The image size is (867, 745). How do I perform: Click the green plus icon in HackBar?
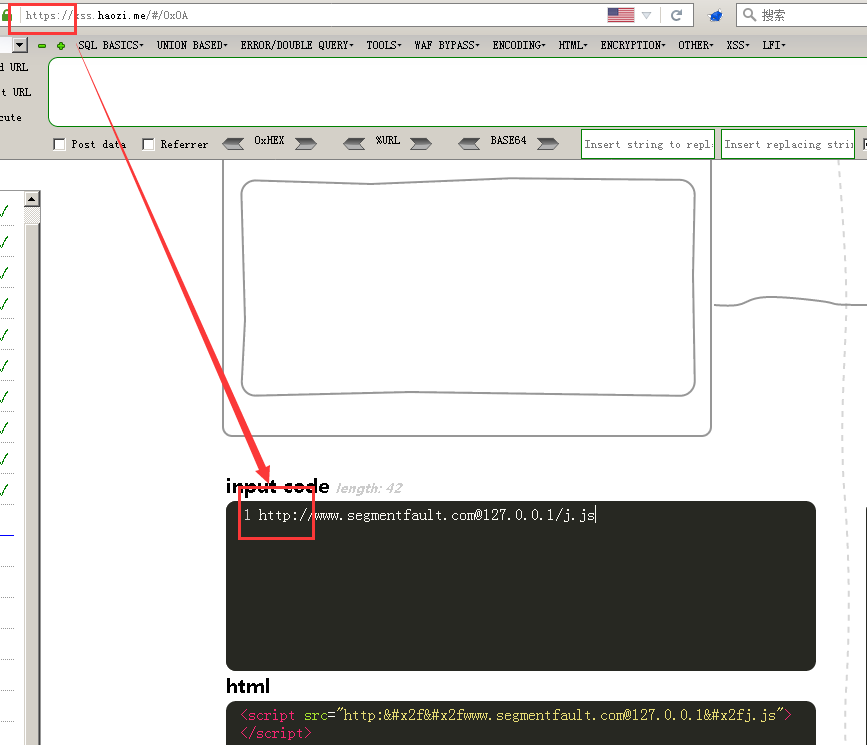61,46
